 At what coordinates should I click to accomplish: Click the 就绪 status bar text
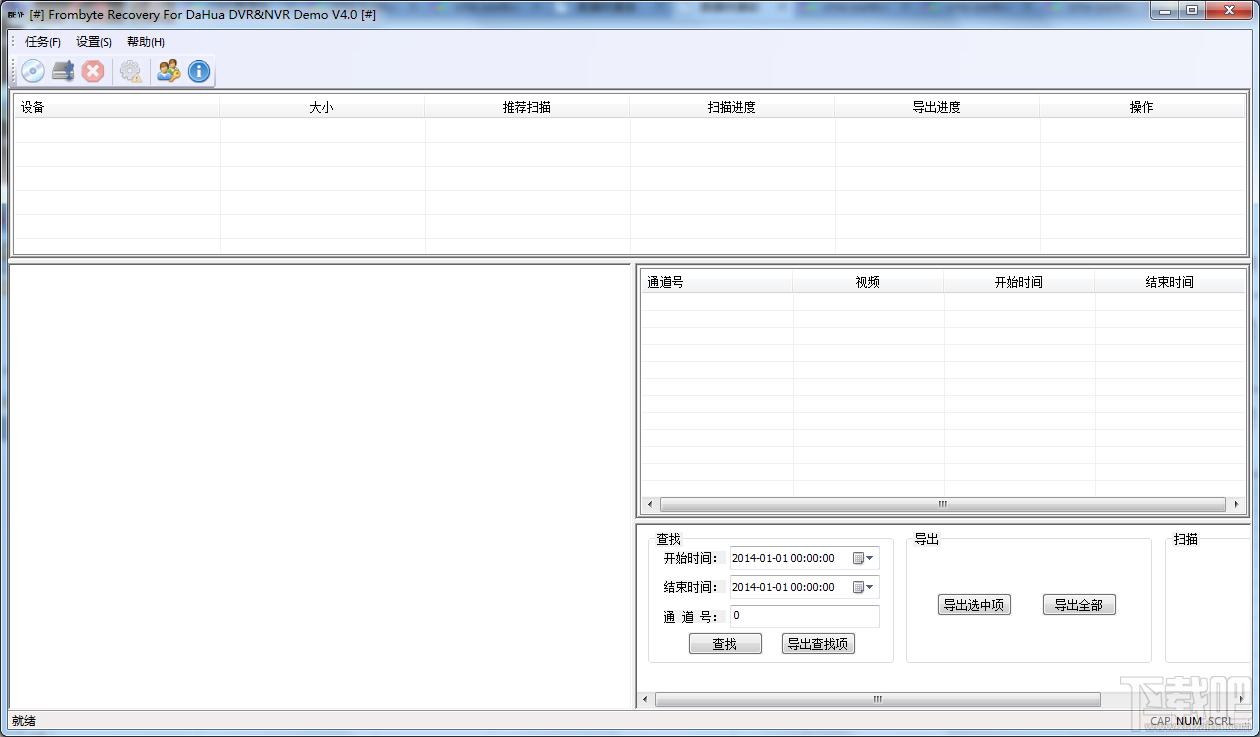coord(24,721)
